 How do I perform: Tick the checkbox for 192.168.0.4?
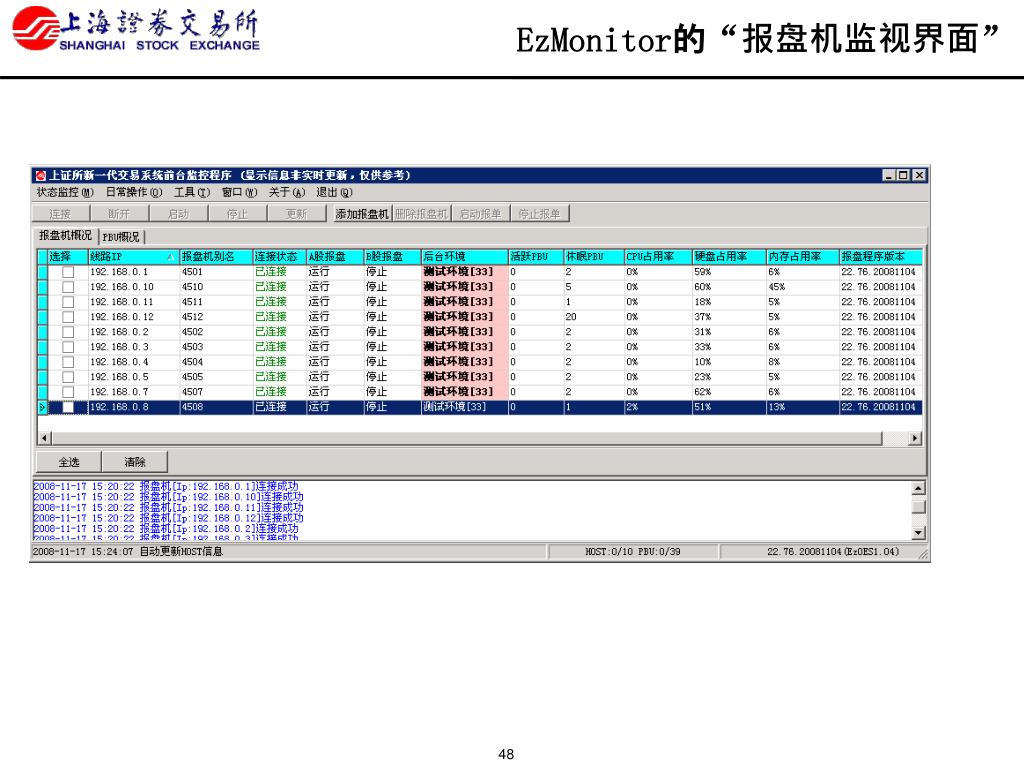click(68, 362)
